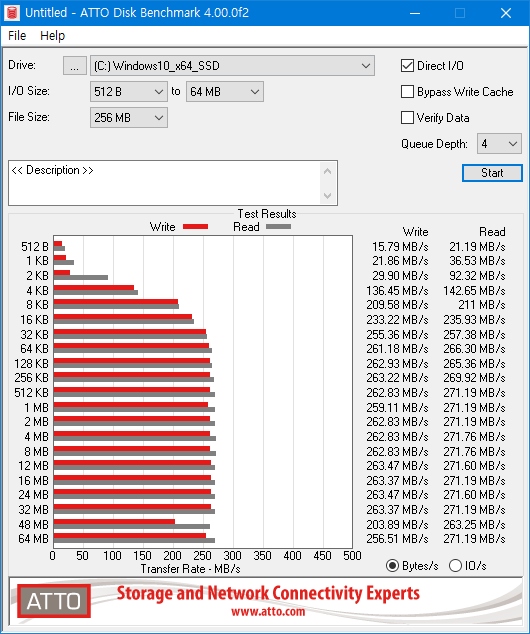
Task: Click the 512 B read value 21.19 MB/s
Action: pyautogui.click(x=477, y=247)
